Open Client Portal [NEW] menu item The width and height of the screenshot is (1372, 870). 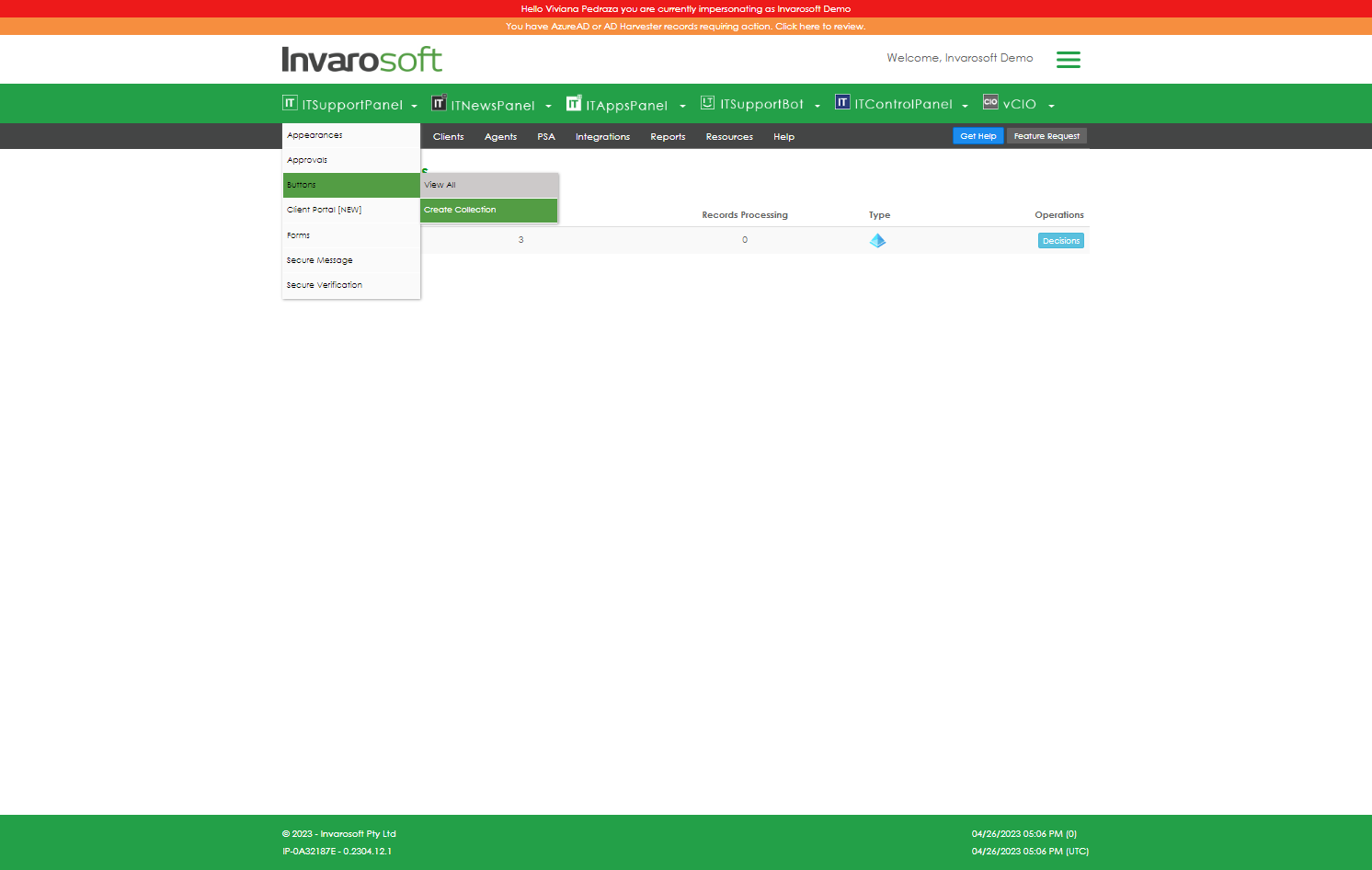point(351,210)
